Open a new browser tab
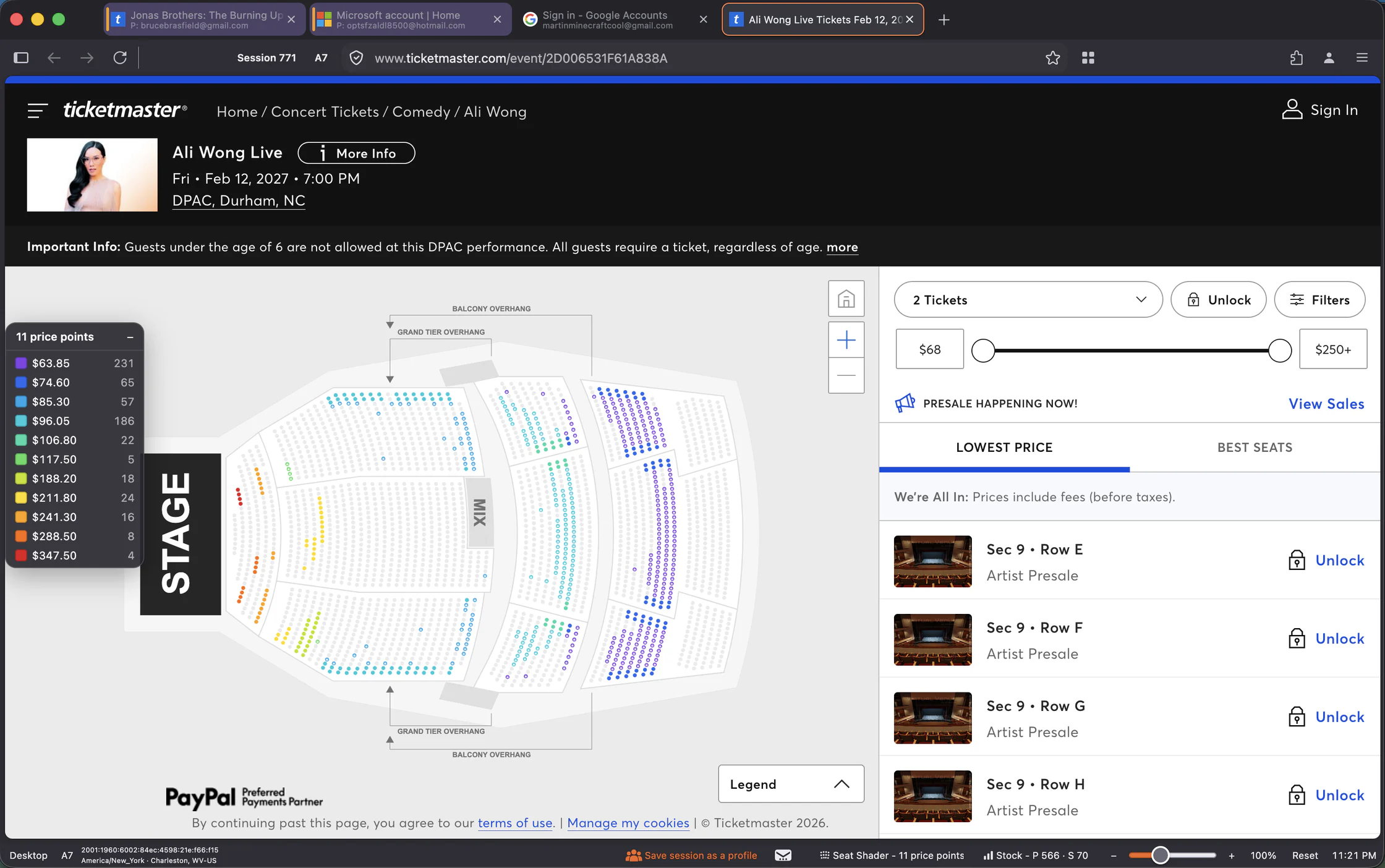This screenshot has height=868, width=1385. (x=944, y=20)
